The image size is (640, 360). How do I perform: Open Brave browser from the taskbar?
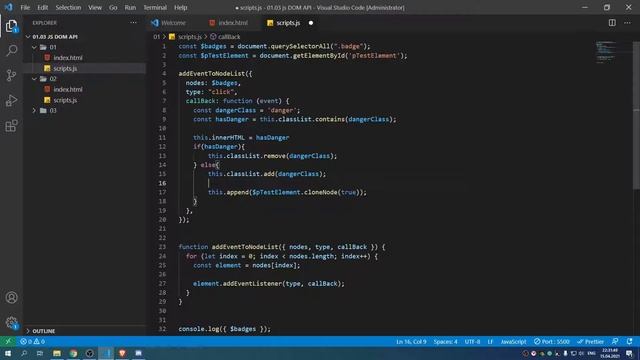click(122, 353)
